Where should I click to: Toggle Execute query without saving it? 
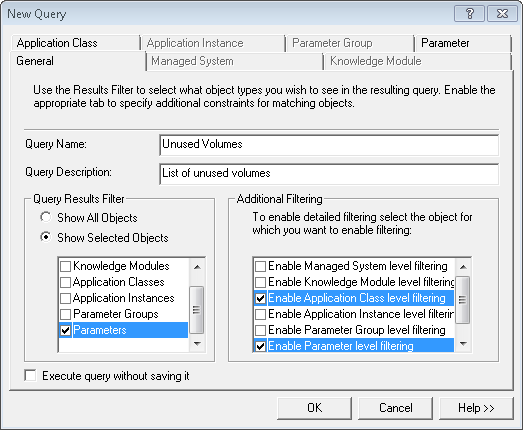(30, 375)
